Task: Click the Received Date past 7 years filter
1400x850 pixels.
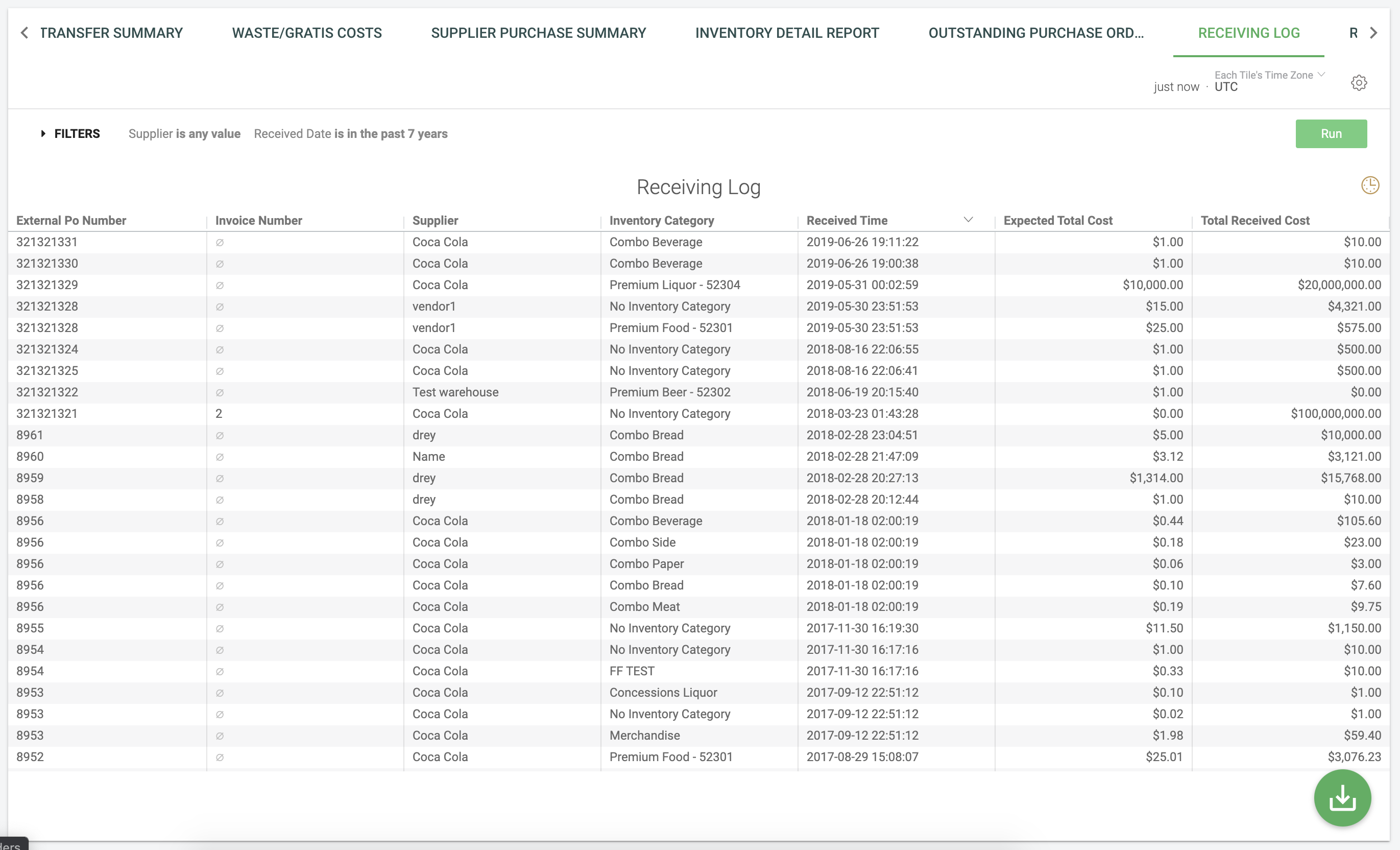Action: [351, 134]
